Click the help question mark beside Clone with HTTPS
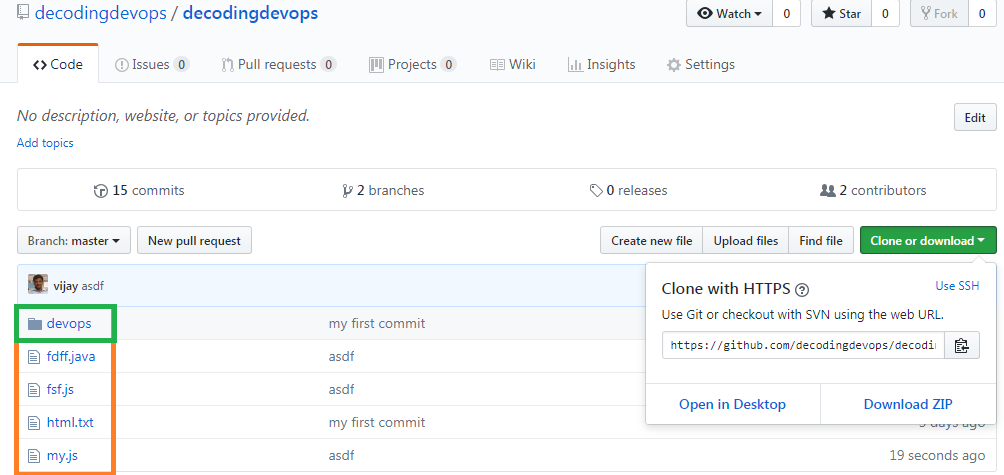Viewport: 1004px width, 475px height. coord(802,290)
